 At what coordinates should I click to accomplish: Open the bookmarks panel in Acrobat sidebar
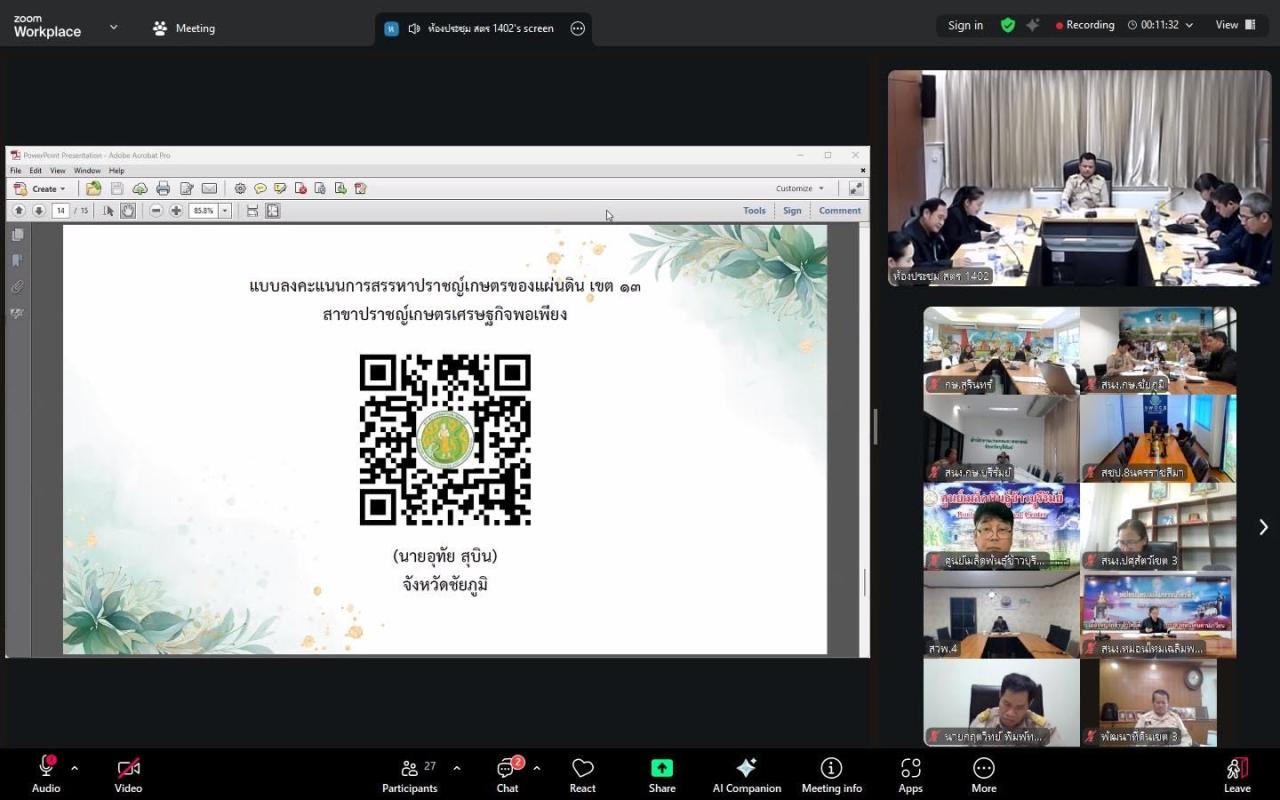coord(17,261)
